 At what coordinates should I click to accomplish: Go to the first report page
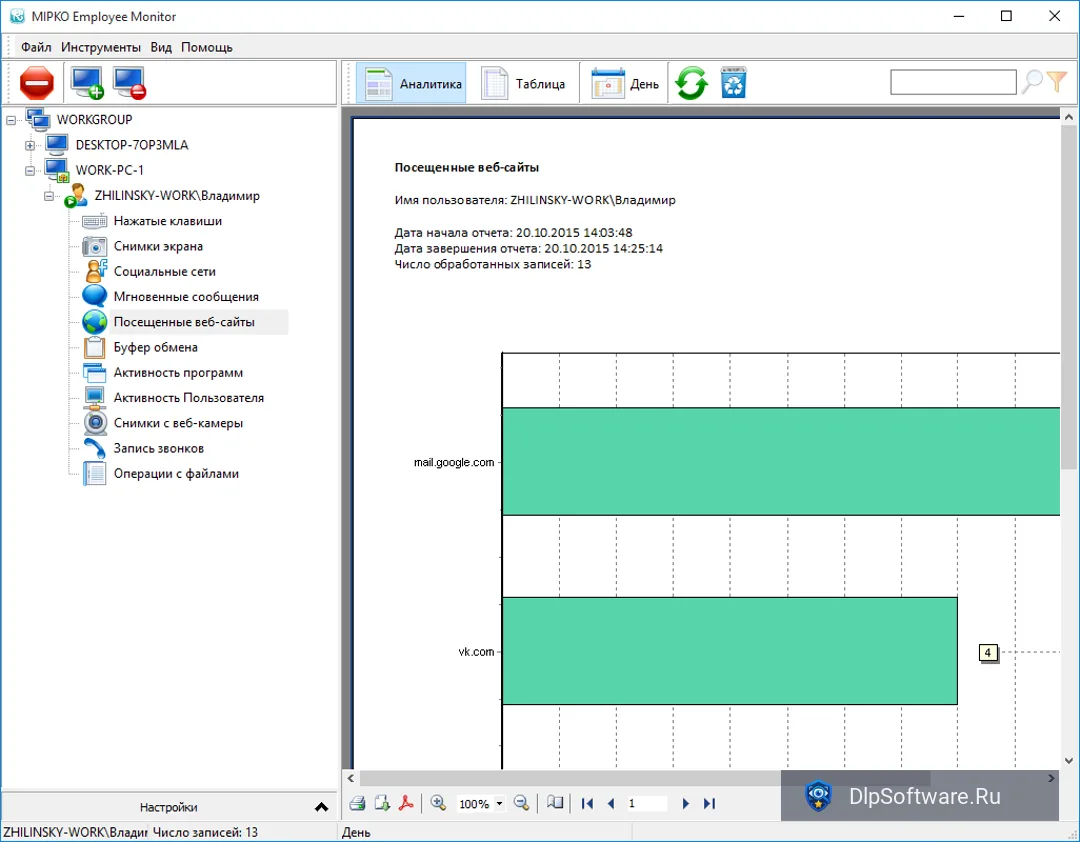587,803
